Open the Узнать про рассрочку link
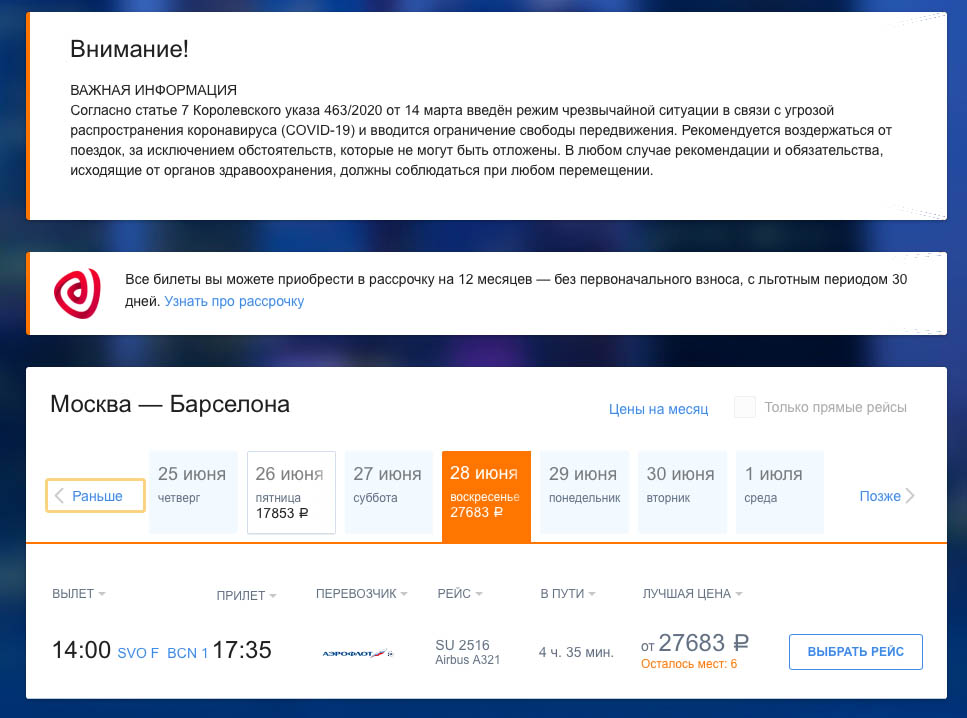This screenshot has width=967, height=718. pos(234,301)
